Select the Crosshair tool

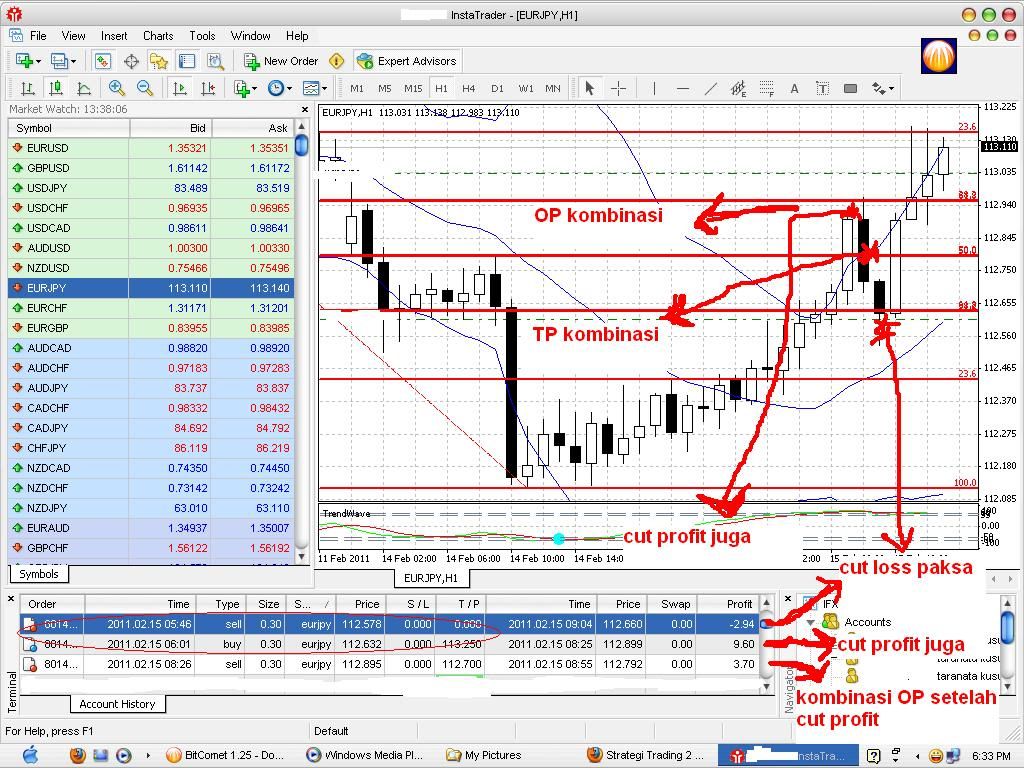coord(618,88)
